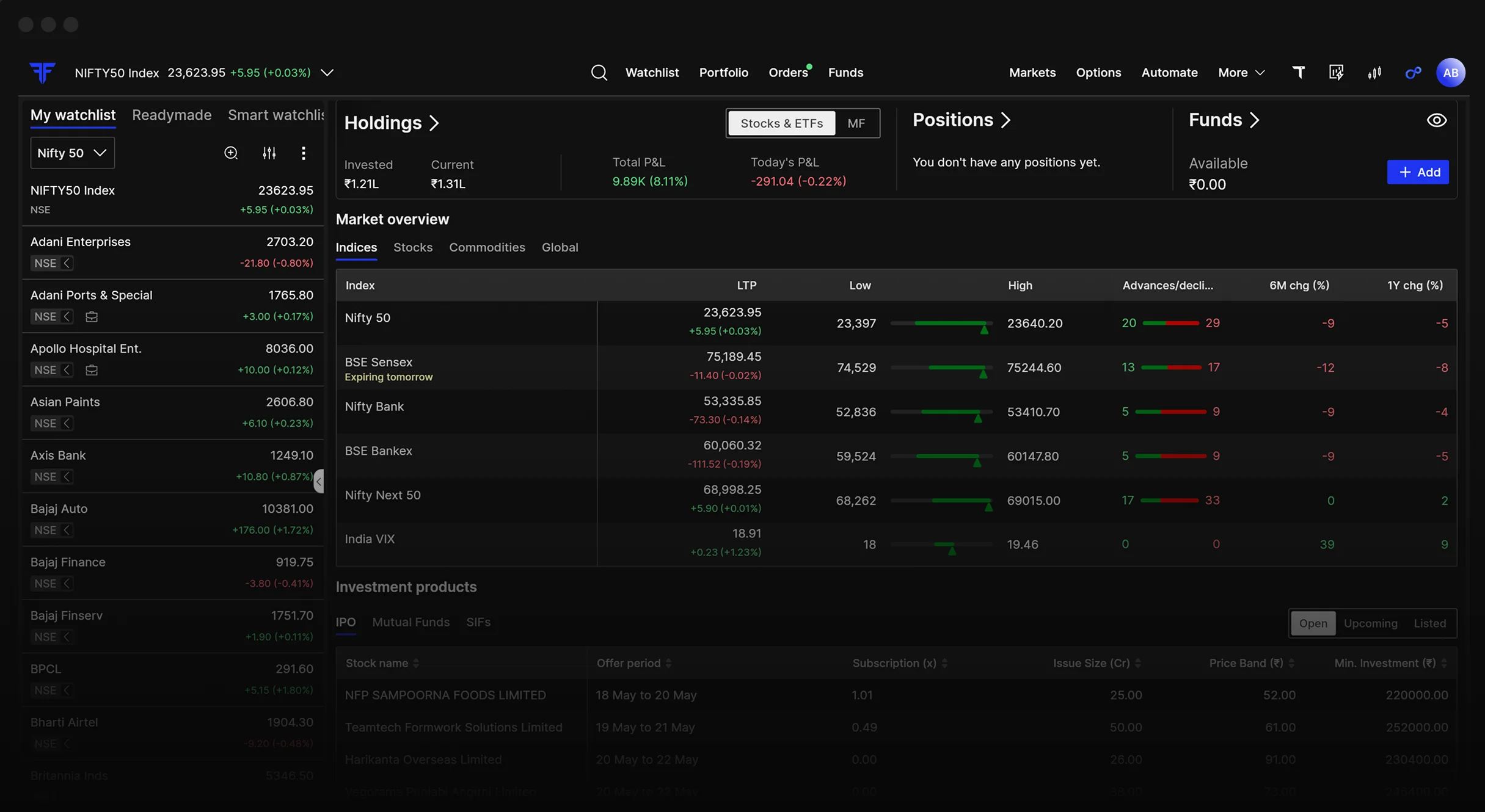Go to Portfolio in top navigation

pyautogui.click(x=723, y=73)
